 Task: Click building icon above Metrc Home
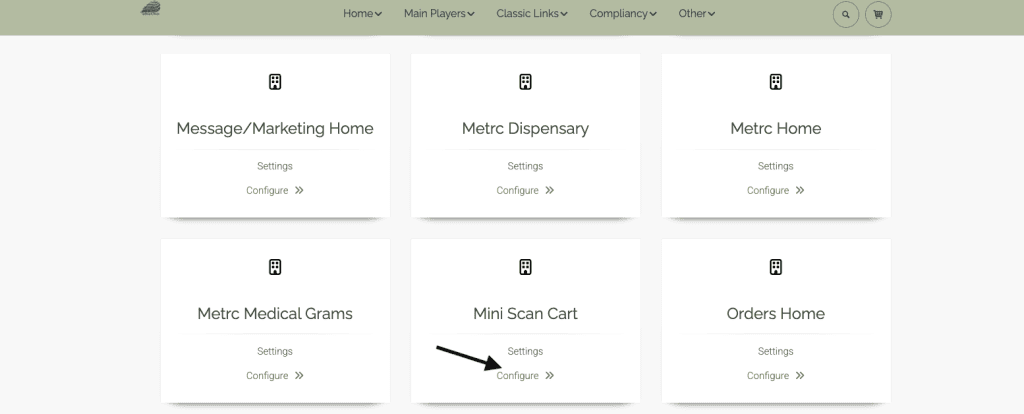775,82
